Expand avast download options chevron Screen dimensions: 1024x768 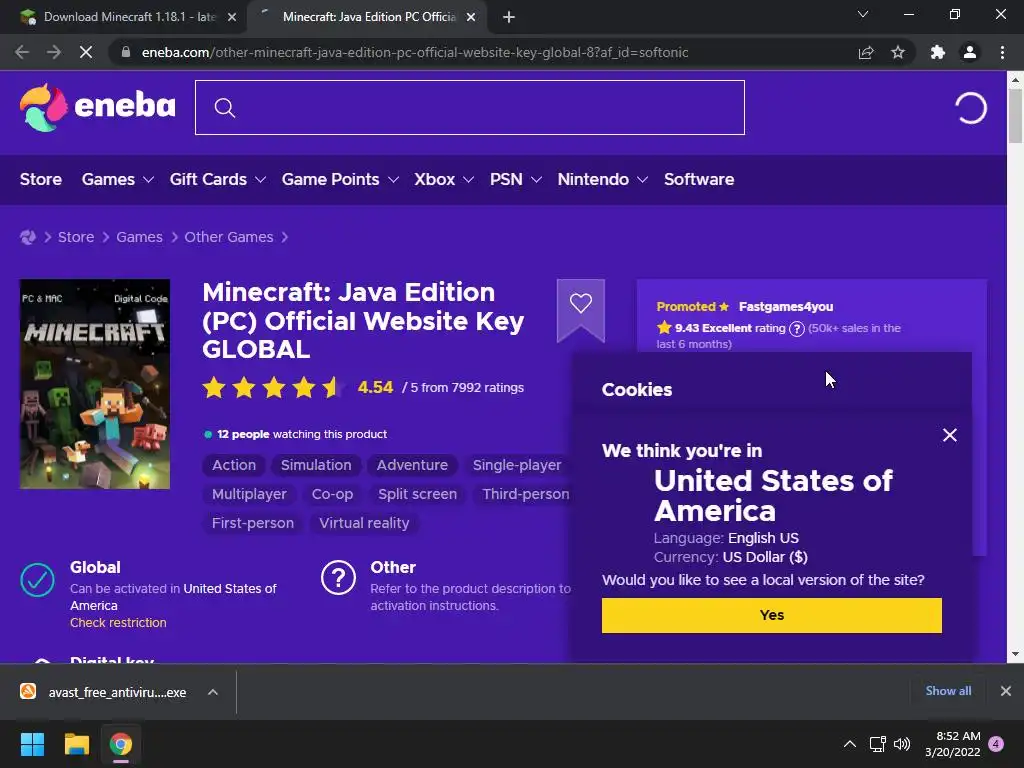(213, 692)
